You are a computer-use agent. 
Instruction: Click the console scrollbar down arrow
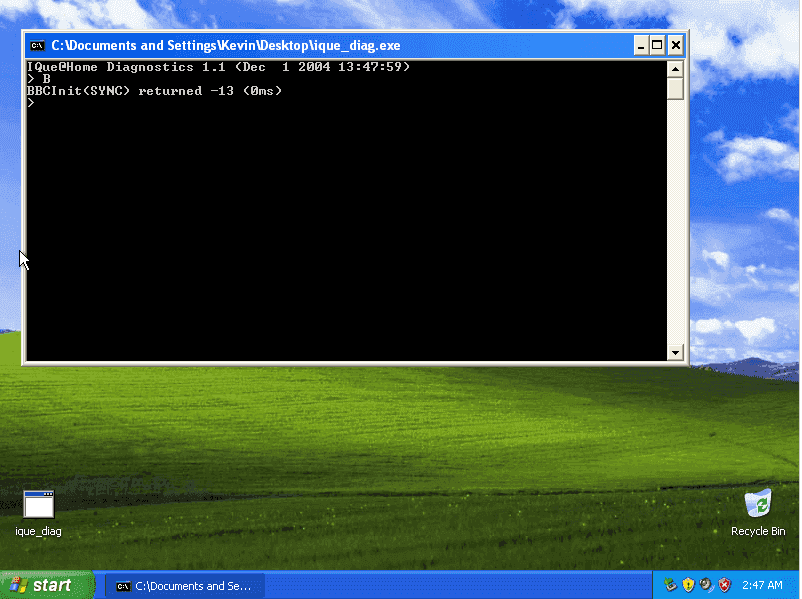[676, 352]
